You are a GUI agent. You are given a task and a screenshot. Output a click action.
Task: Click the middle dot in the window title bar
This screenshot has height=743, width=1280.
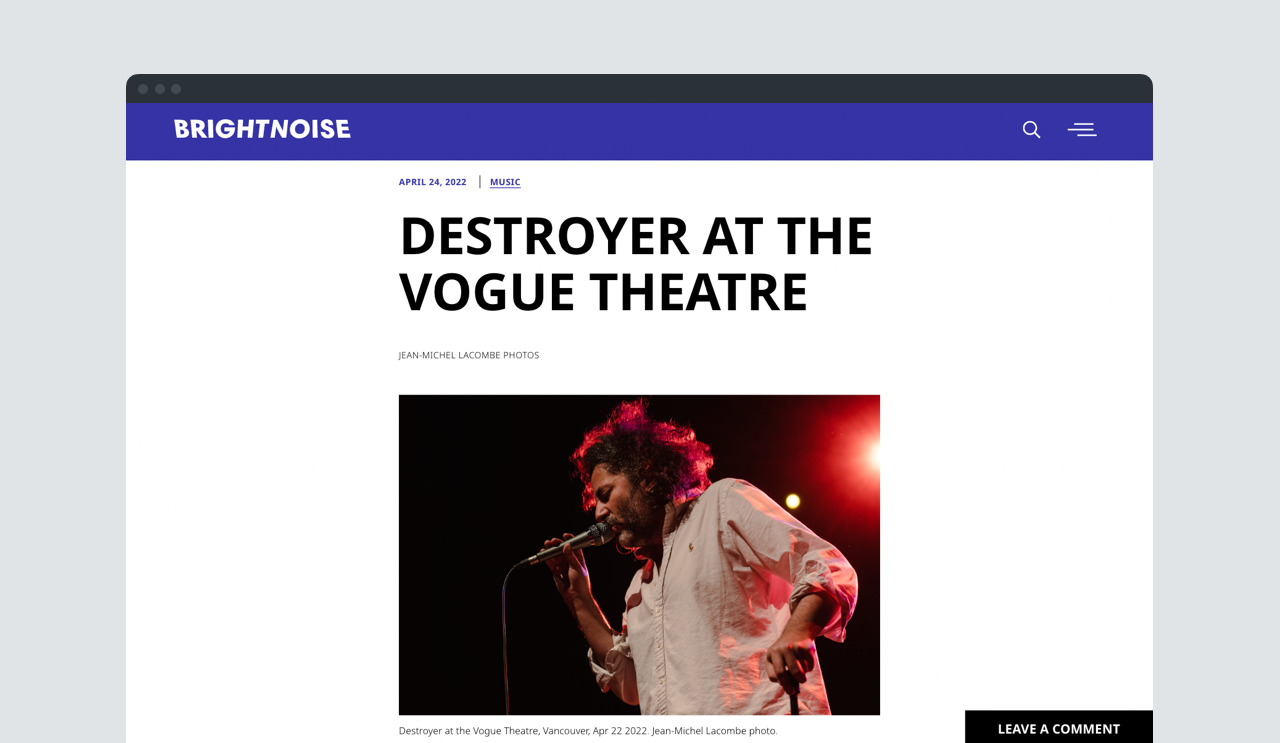pyautogui.click(x=160, y=89)
